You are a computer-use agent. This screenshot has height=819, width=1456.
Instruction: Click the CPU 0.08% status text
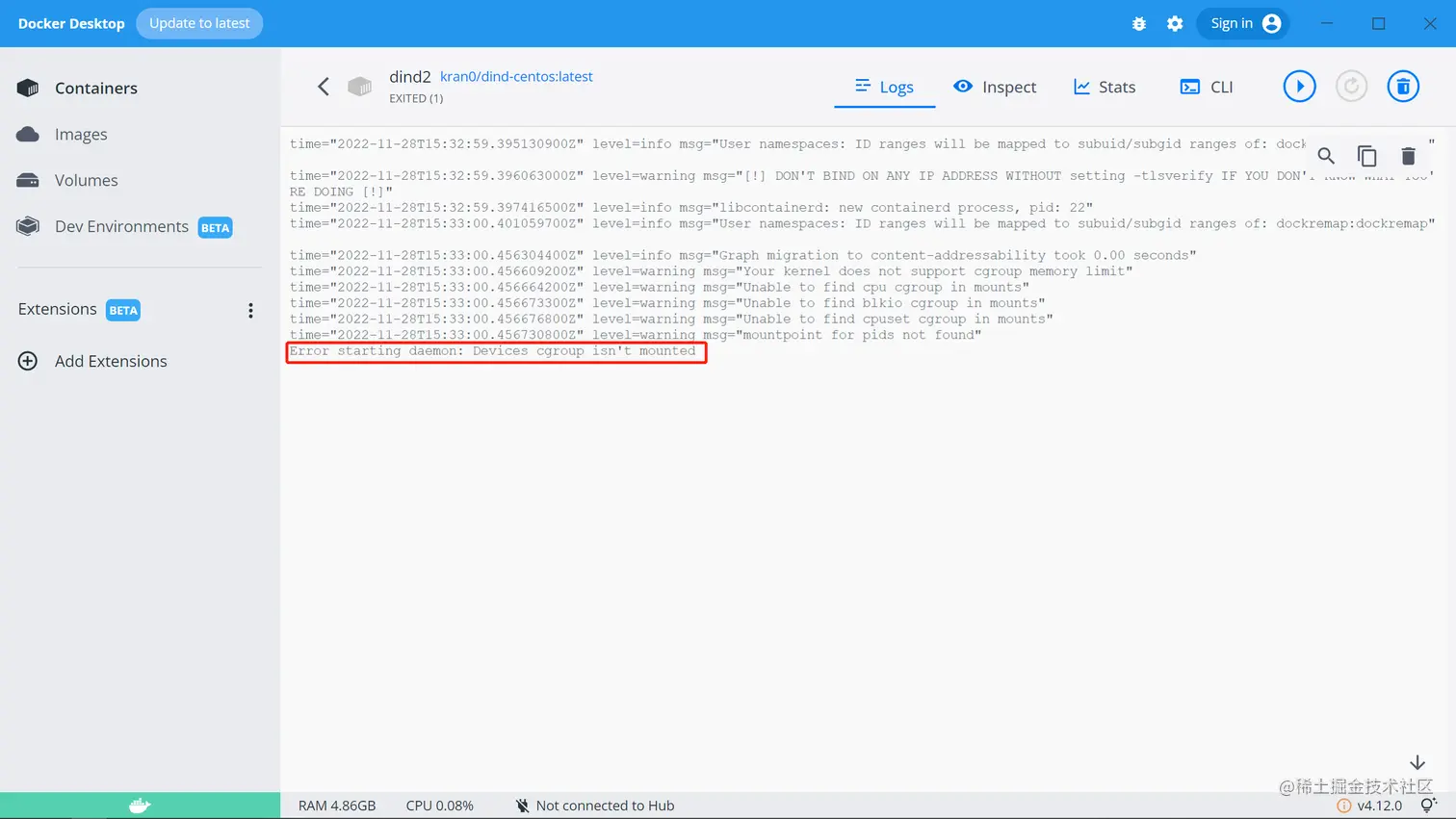pos(440,806)
